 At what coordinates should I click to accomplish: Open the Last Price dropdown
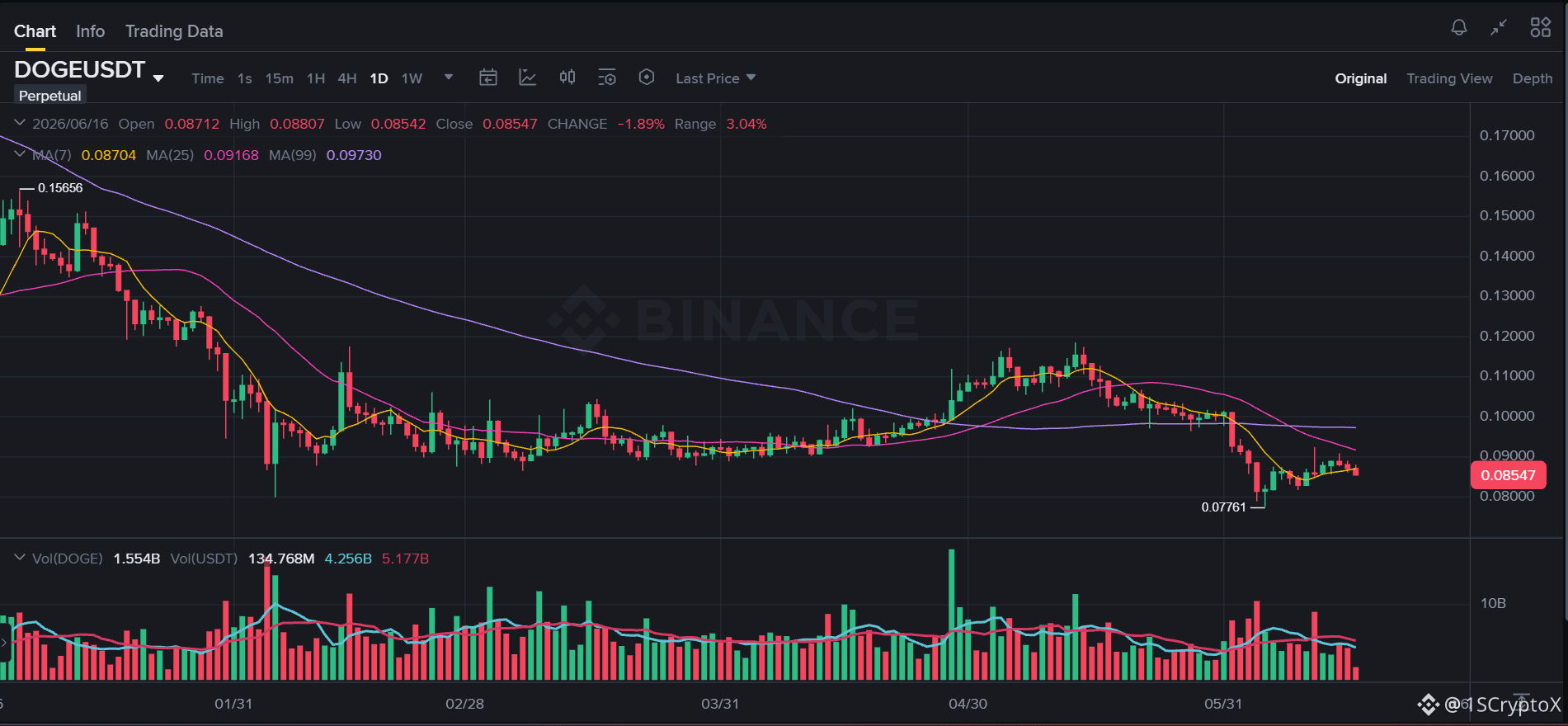715,78
